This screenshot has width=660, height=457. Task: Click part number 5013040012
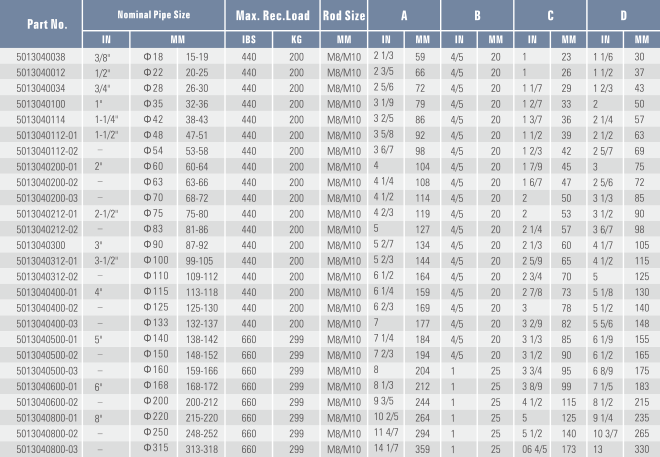pos(41,72)
